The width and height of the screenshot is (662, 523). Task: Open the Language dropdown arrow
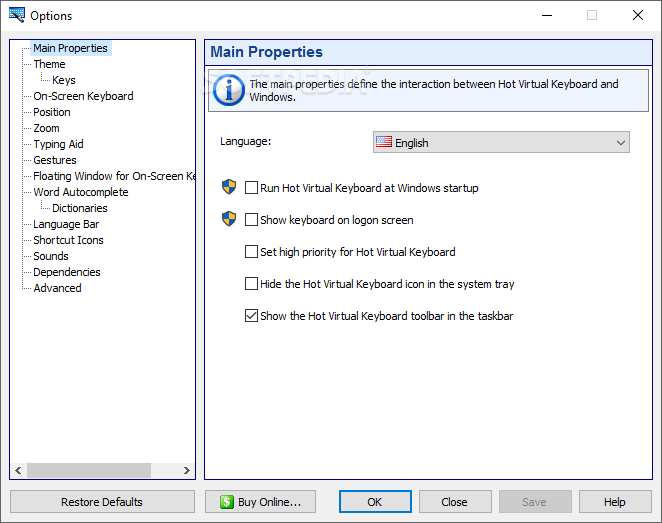620,143
